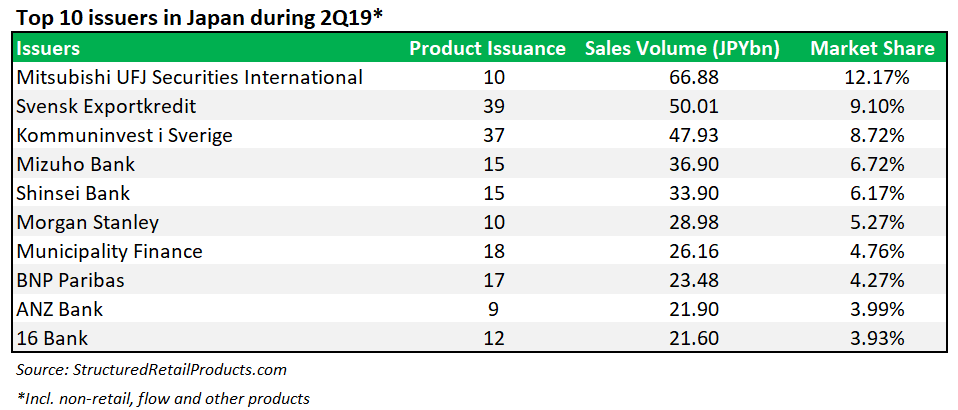The width and height of the screenshot is (958, 410).
Task: Click the Product Issuance column header
Action: coord(487,48)
